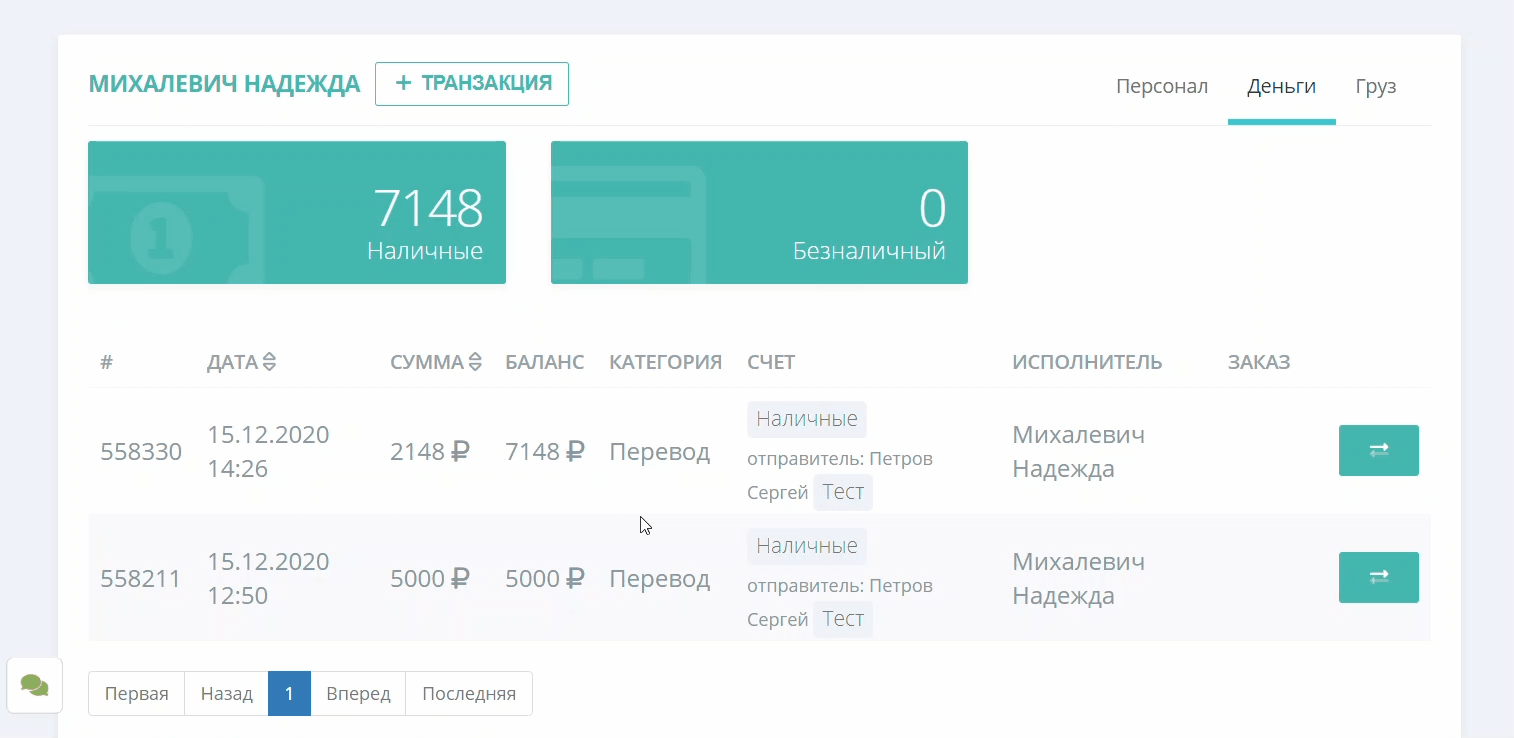Click the БАЛАНС column header
This screenshot has width=1514, height=738.
(x=545, y=362)
